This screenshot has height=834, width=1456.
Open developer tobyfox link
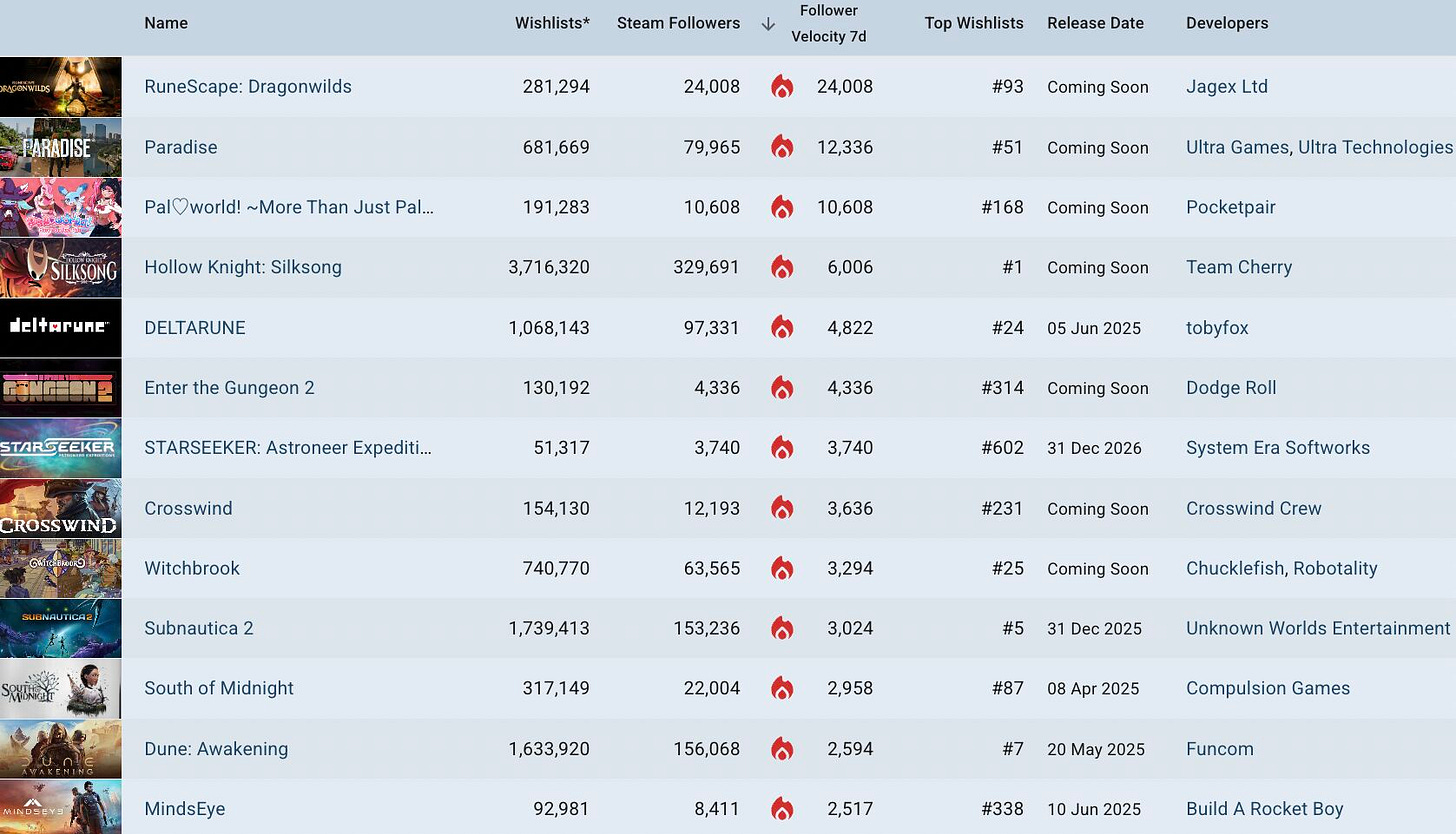pos(1217,328)
